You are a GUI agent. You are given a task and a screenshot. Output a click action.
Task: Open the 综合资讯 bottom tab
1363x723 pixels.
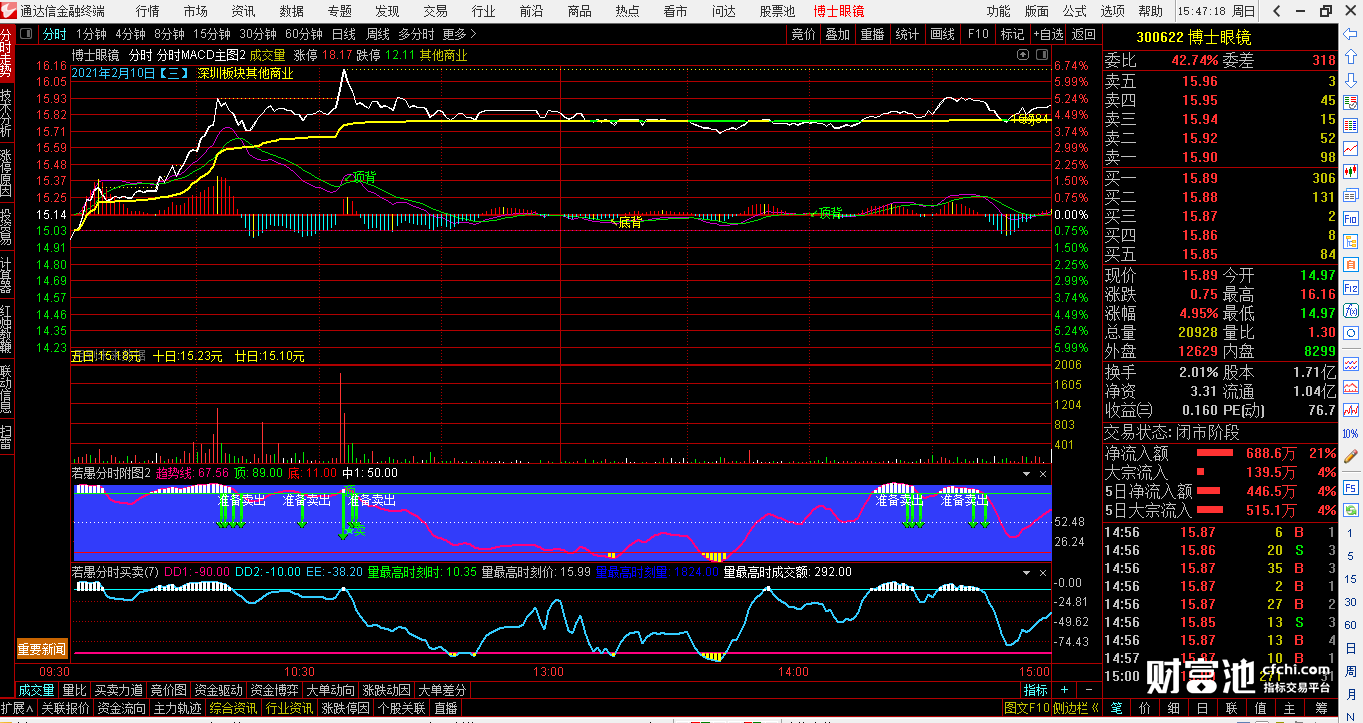pos(233,708)
